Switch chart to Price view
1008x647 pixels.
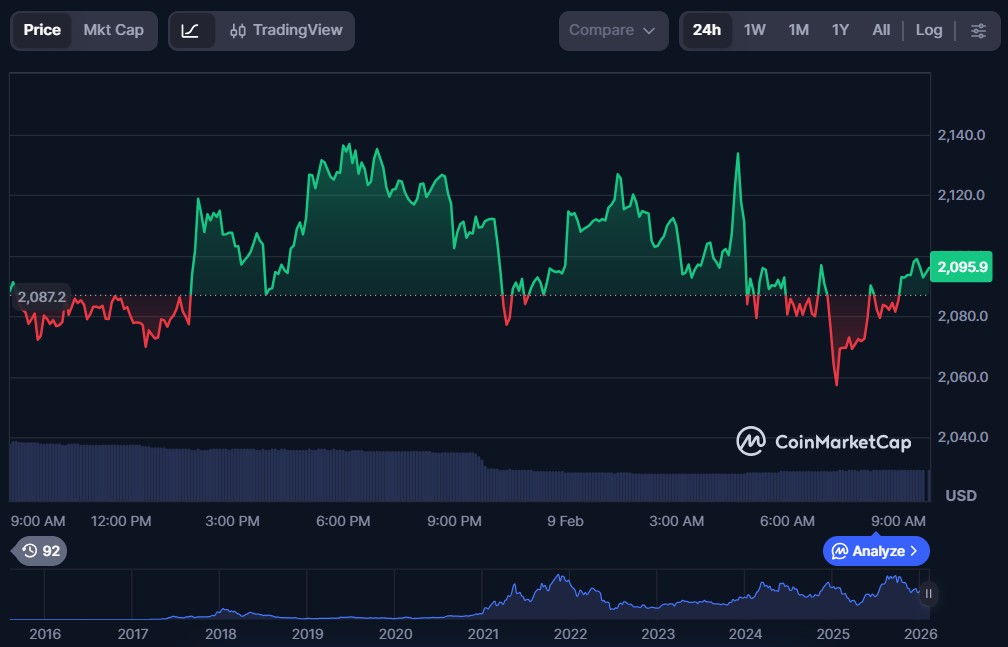(42, 30)
